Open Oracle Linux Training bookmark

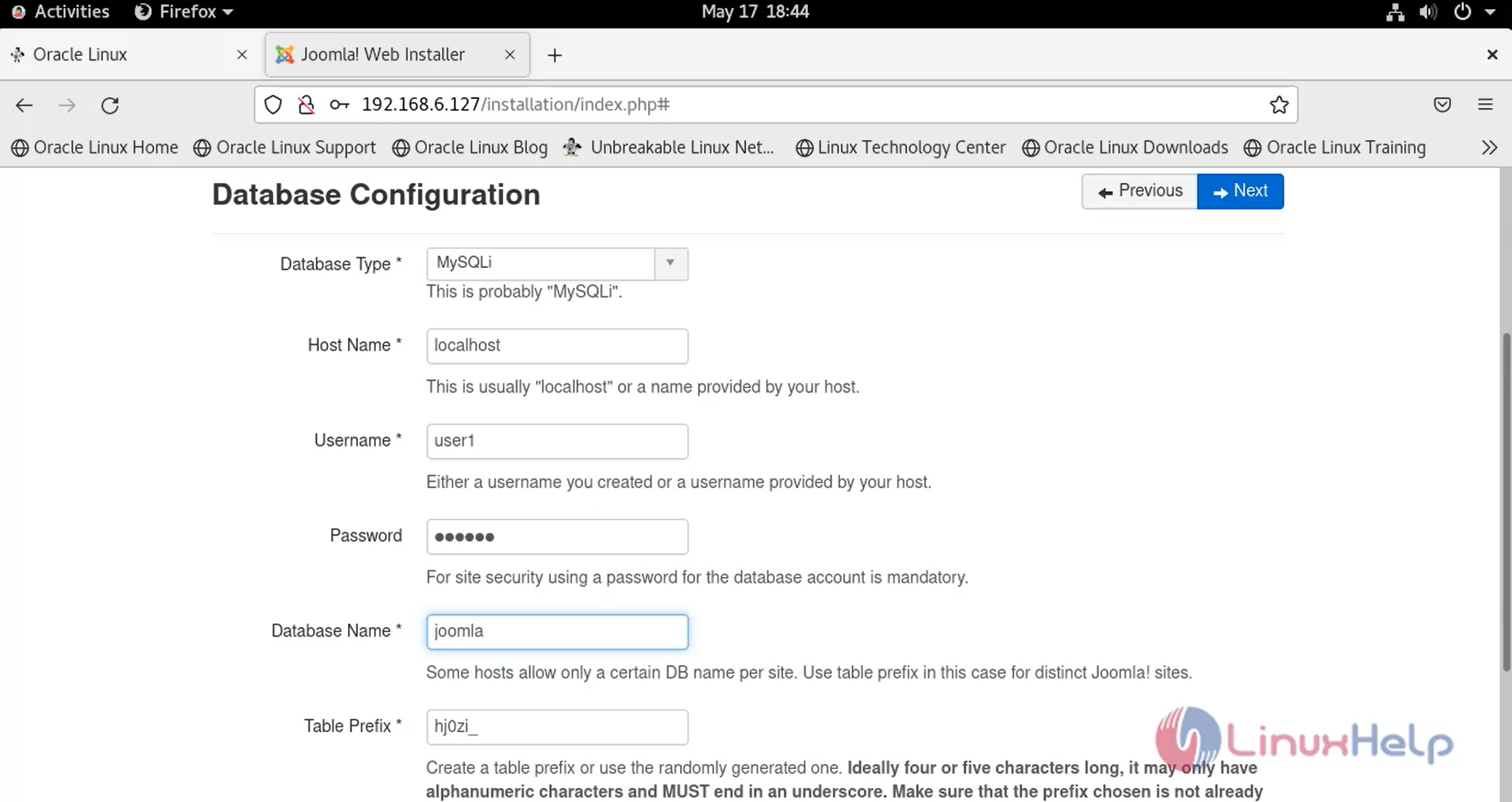pyautogui.click(x=1335, y=148)
